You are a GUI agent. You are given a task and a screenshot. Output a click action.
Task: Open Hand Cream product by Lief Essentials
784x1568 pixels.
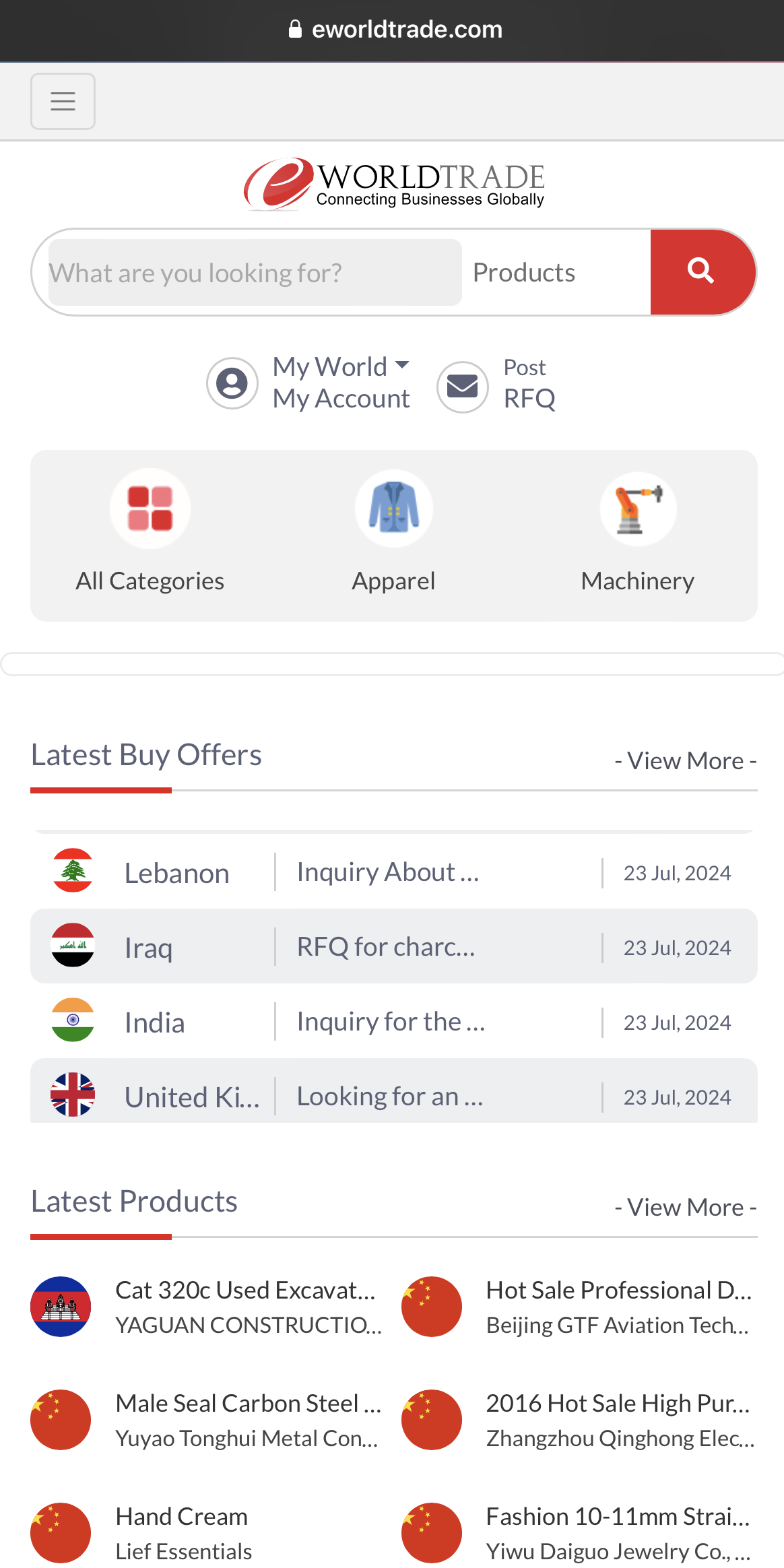click(182, 1517)
